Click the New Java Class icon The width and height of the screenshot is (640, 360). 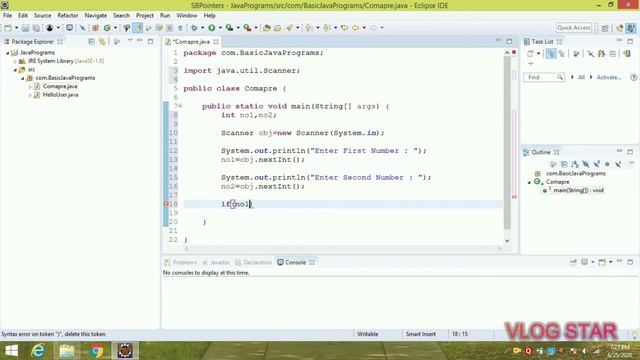[107, 28]
